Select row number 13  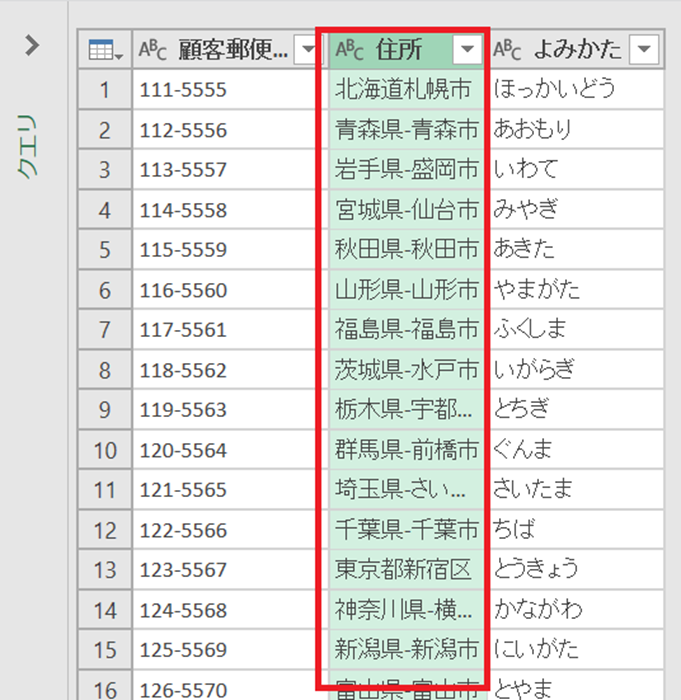pyautogui.click(x=103, y=569)
